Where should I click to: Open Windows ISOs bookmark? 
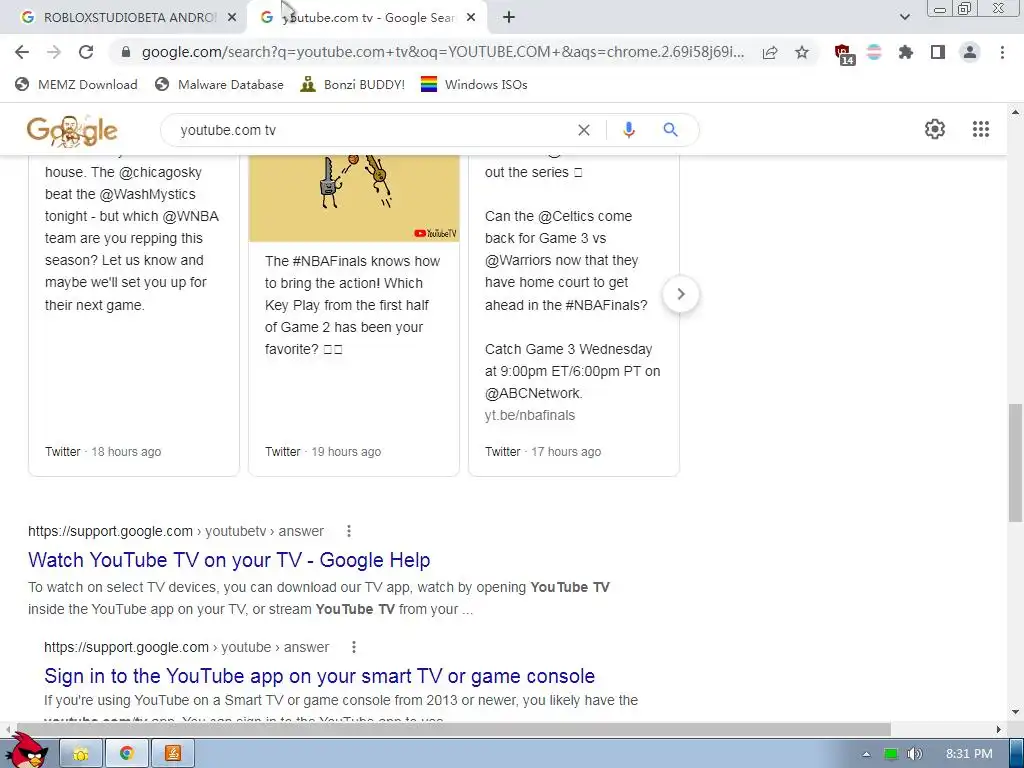point(474,84)
